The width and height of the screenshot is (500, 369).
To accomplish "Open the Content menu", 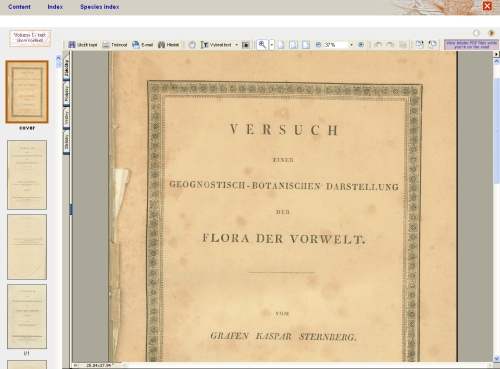I will [x=19, y=7].
